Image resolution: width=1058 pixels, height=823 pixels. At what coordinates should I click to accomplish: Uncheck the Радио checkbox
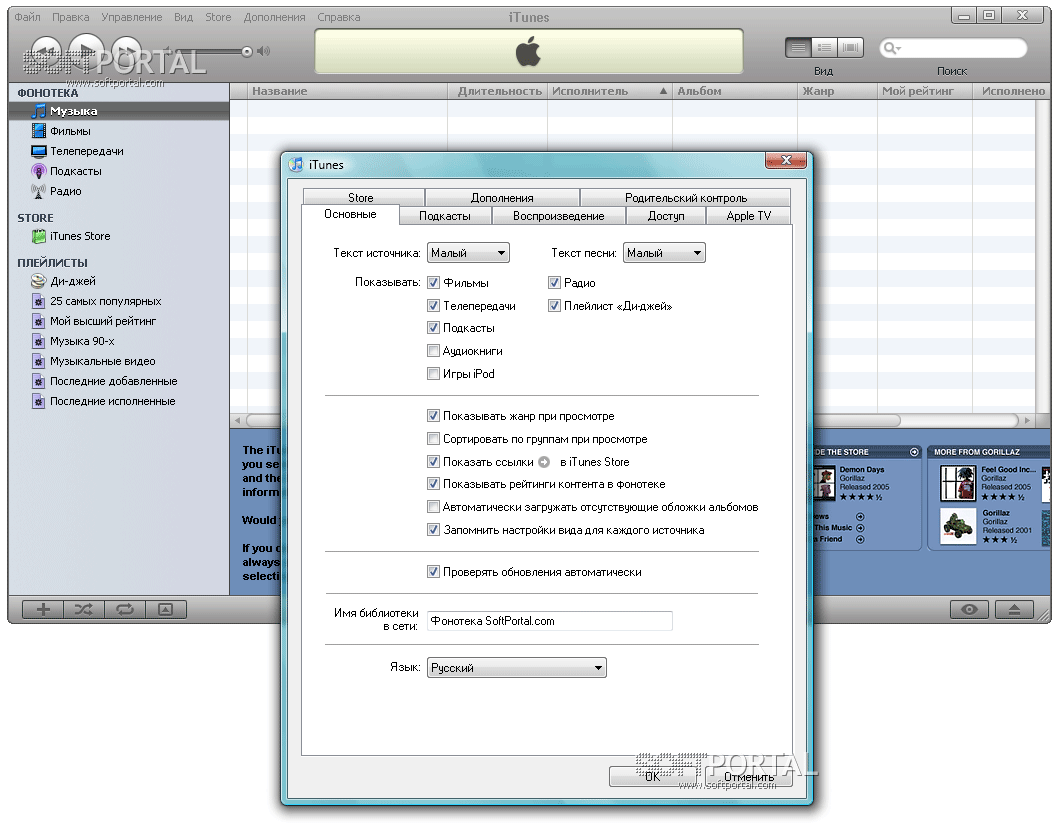[x=554, y=283]
